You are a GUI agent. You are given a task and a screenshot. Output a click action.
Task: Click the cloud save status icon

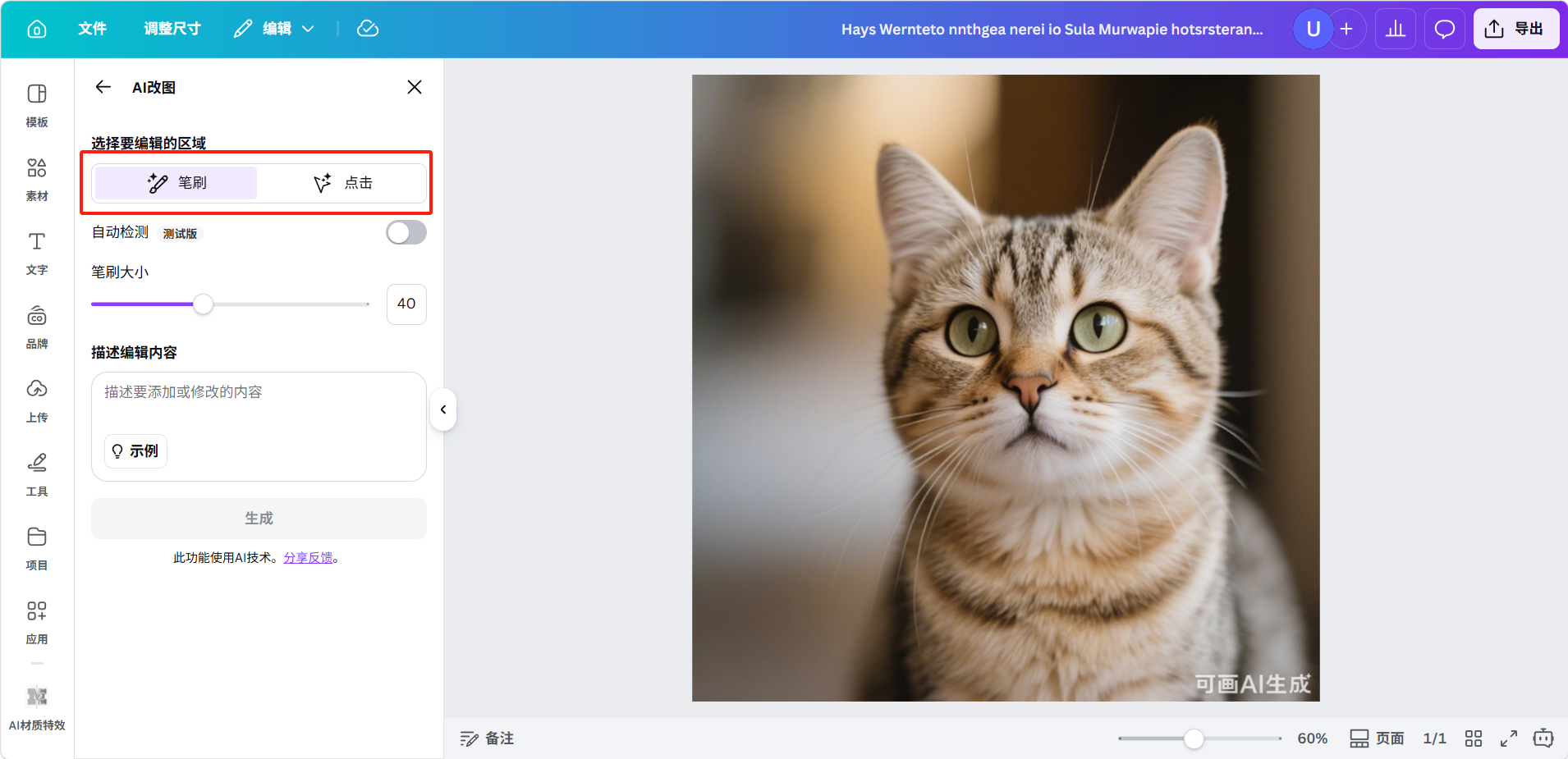click(x=368, y=29)
